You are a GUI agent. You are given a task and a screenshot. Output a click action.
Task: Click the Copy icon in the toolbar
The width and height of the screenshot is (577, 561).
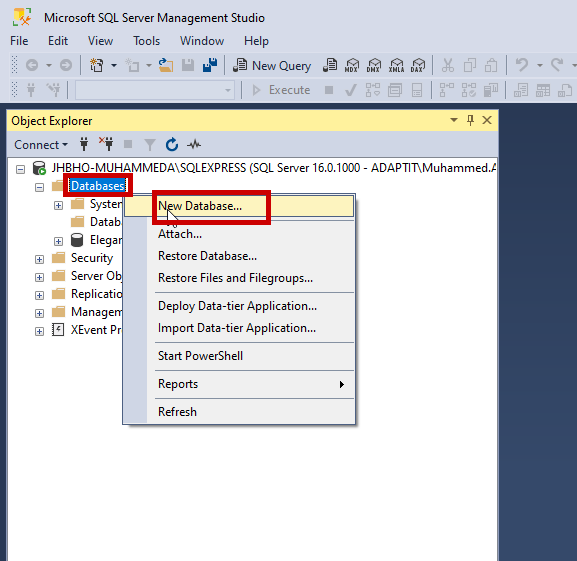coord(470,66)
